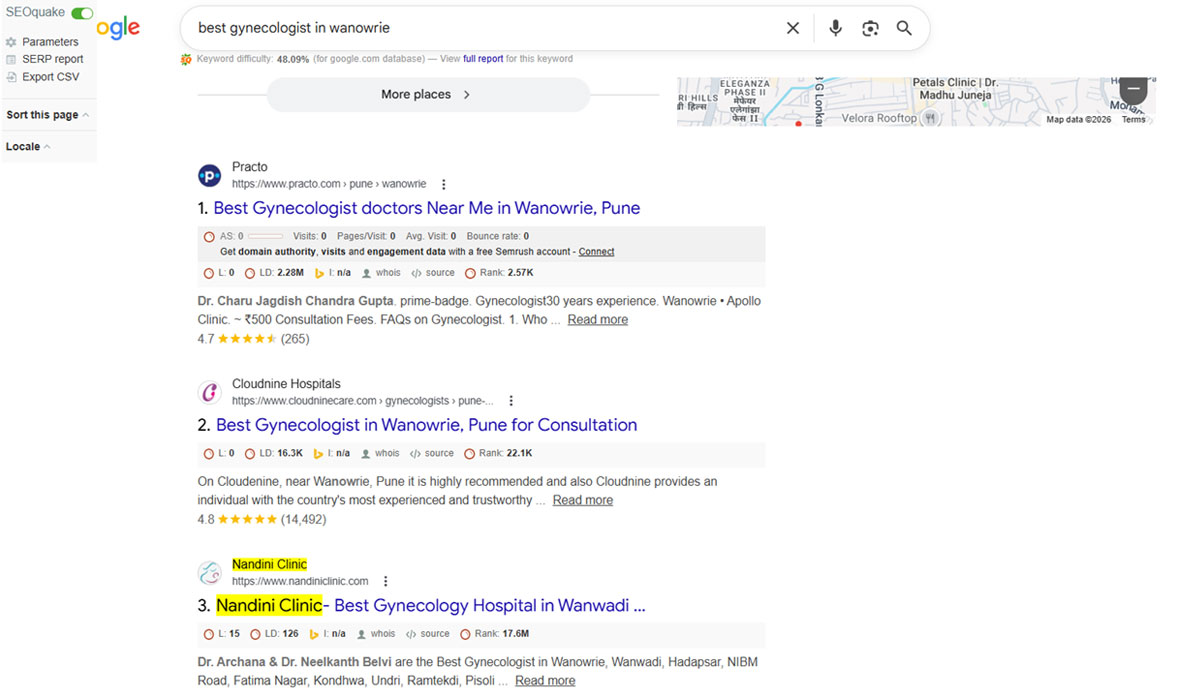This screenshot has height=699, width=1200.
Task: Clear the search query with the X icon
Action: pos(793,28)
